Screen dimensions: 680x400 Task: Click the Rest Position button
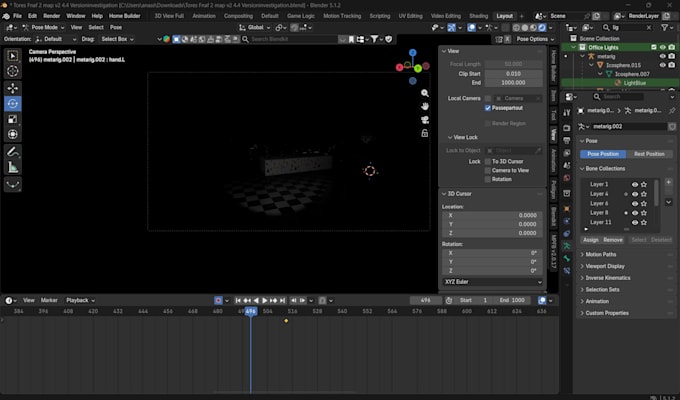pyautogui.click(x=649, y=154)
